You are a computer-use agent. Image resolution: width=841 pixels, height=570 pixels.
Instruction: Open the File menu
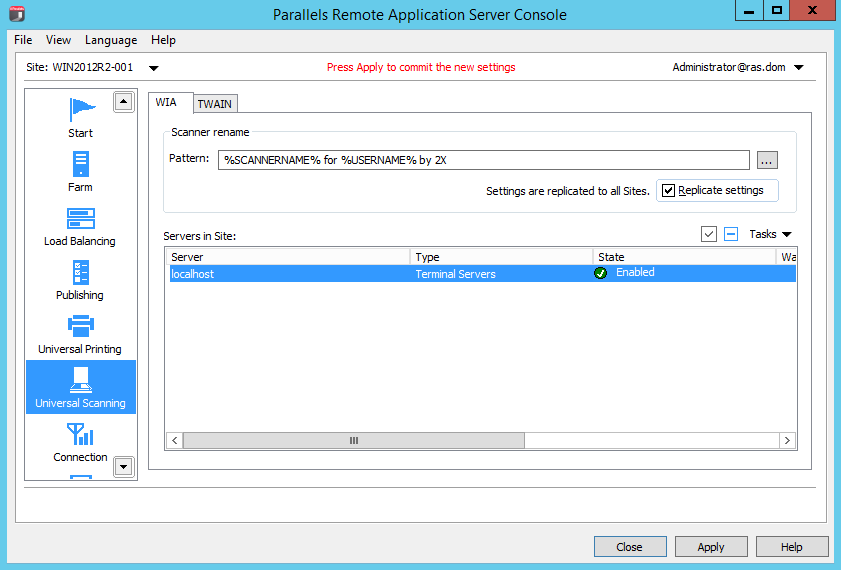click(23, 40)
